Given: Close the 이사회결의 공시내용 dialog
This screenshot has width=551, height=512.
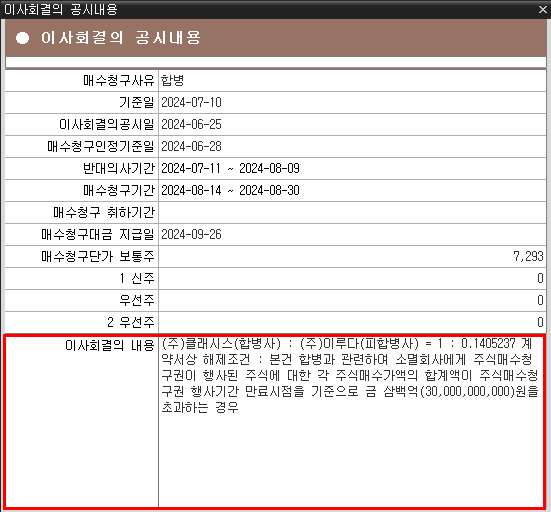Looking at the screenshot, I should [543, 9].
